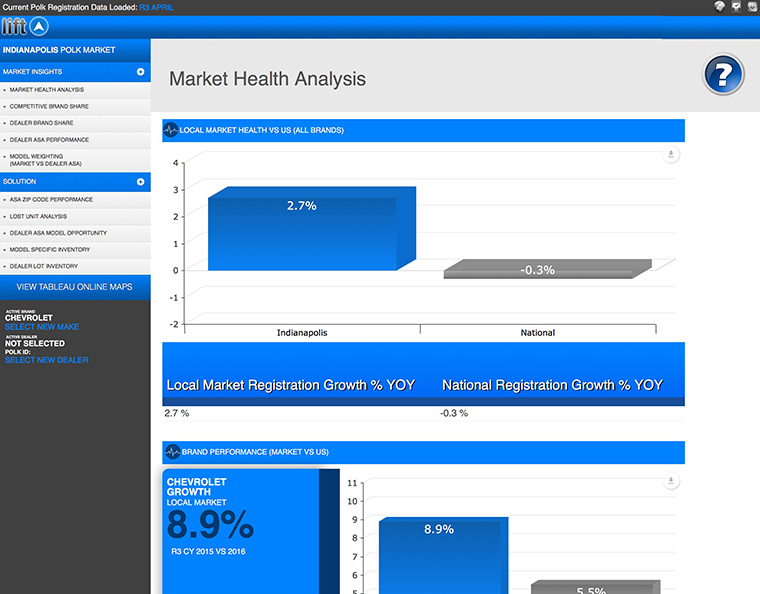Open Dealer Lot Inventory
The image size is (760, 594).
coord(75,266)
